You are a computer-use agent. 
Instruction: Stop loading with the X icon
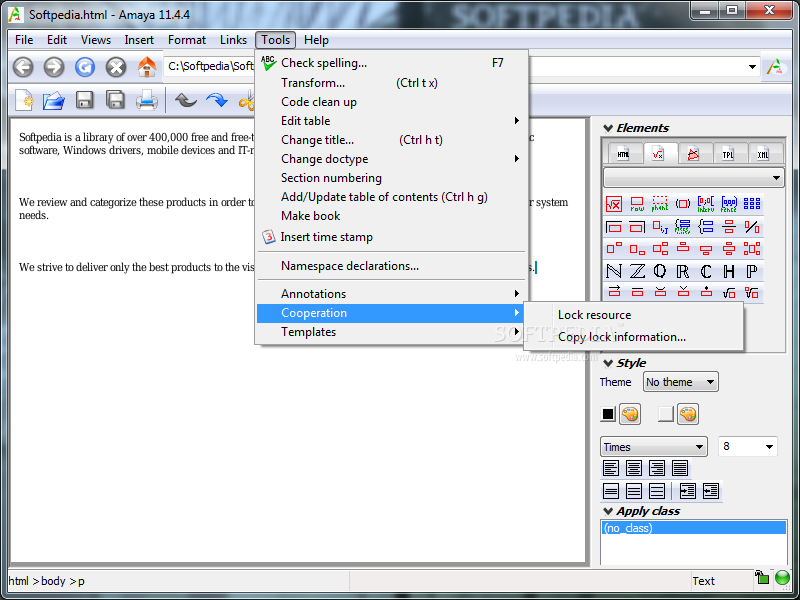(x=116, y=67)
